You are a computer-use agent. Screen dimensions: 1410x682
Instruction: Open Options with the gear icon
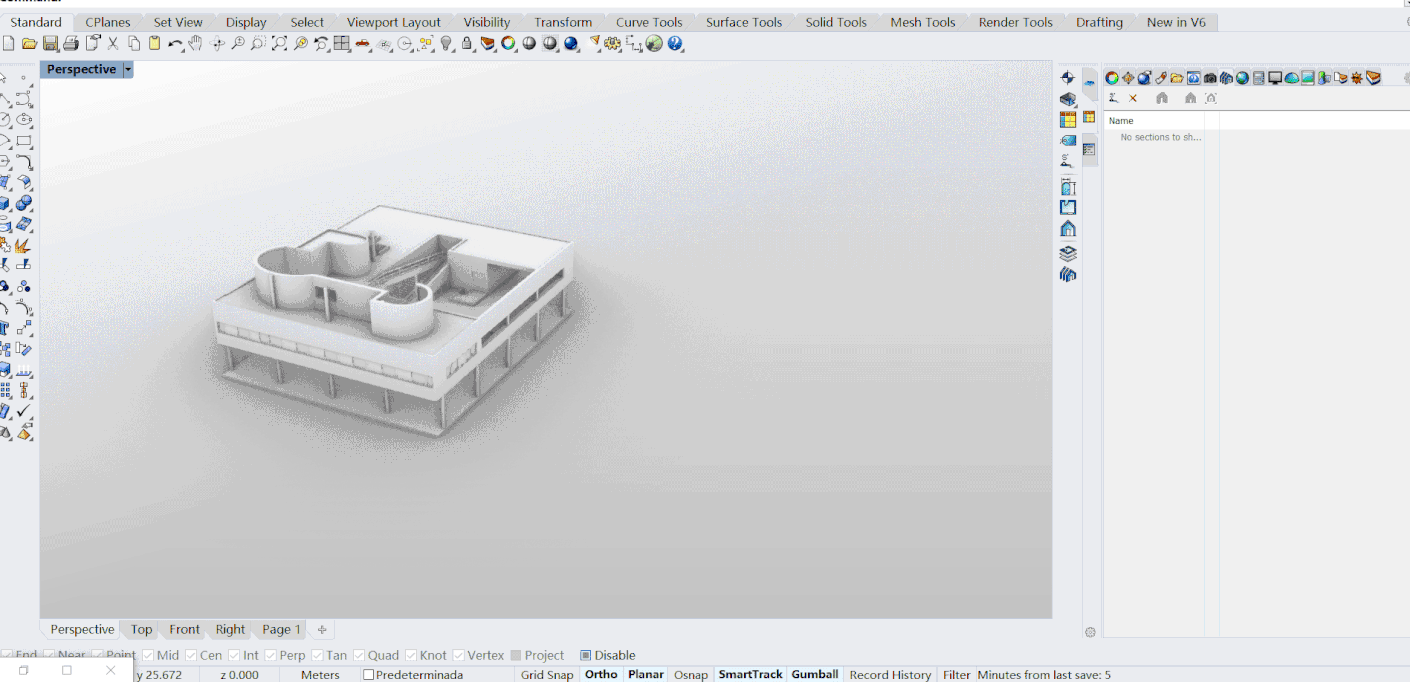613,44
